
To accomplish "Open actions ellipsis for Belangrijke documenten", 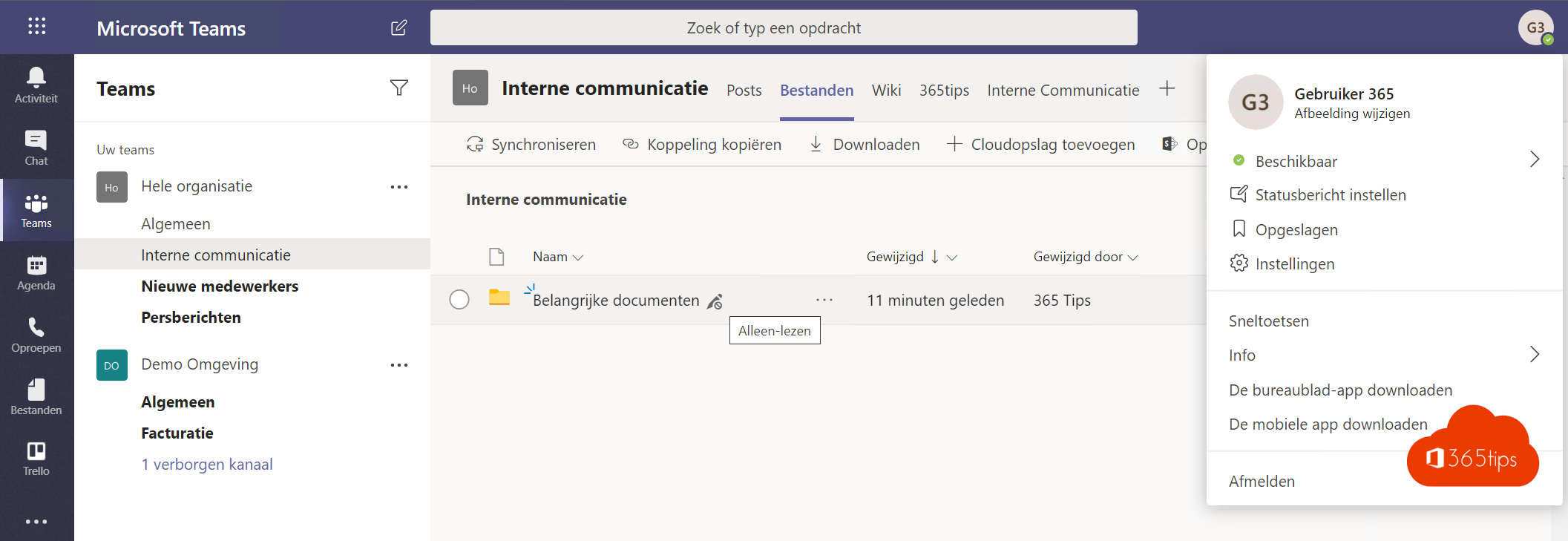I will (824, 300).
